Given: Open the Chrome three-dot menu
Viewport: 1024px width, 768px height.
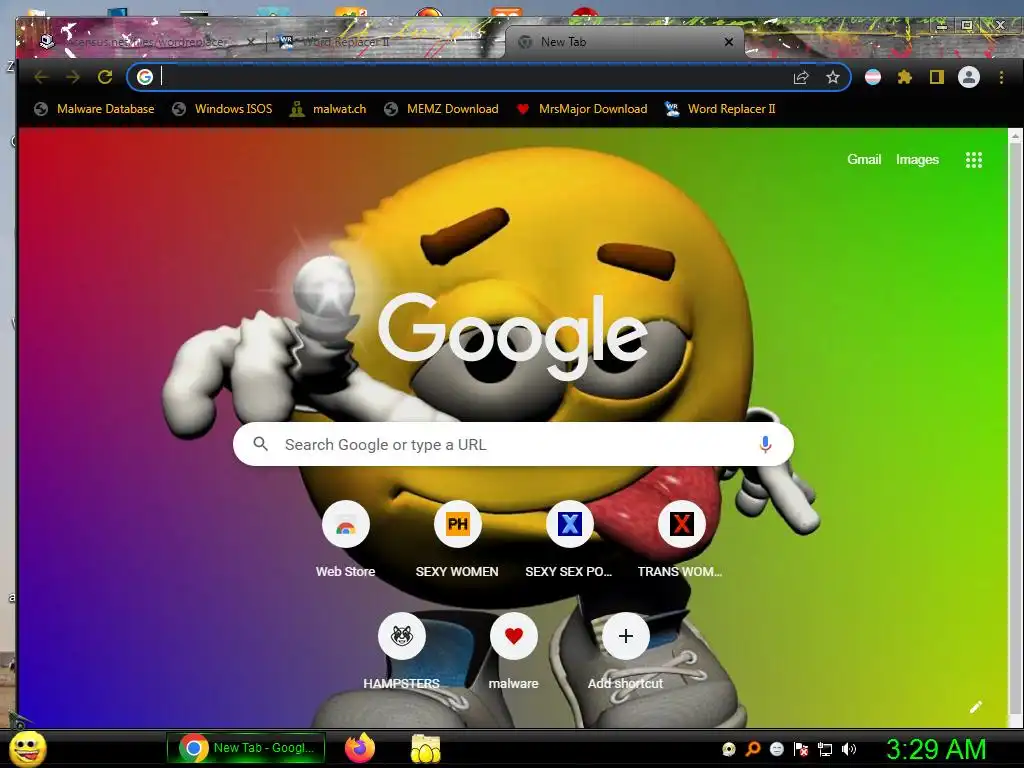Looking at the screenshot, I should 1001,77.
